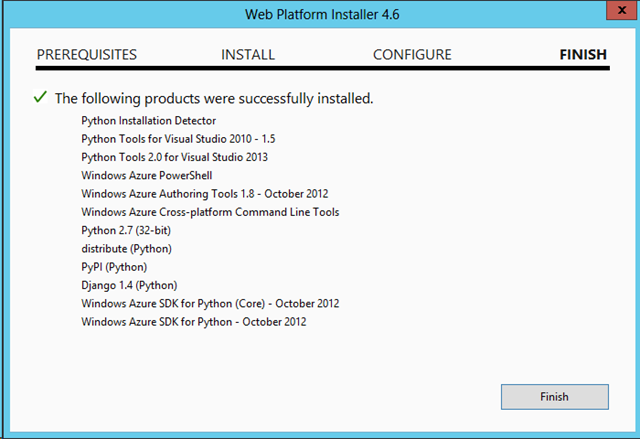Select the FINISH step tab

coord(582,55)
